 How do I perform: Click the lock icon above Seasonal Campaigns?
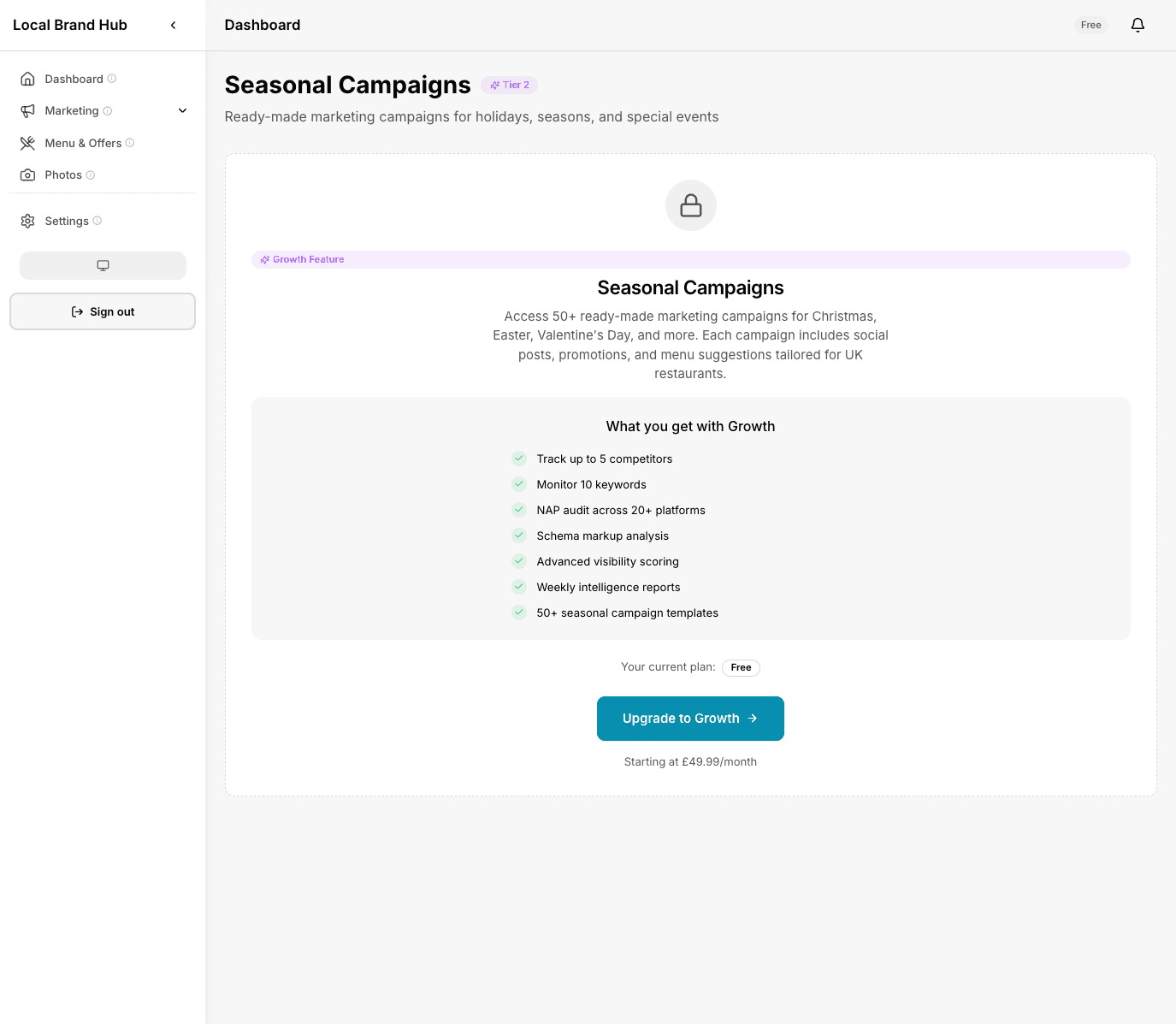[690, 205]
